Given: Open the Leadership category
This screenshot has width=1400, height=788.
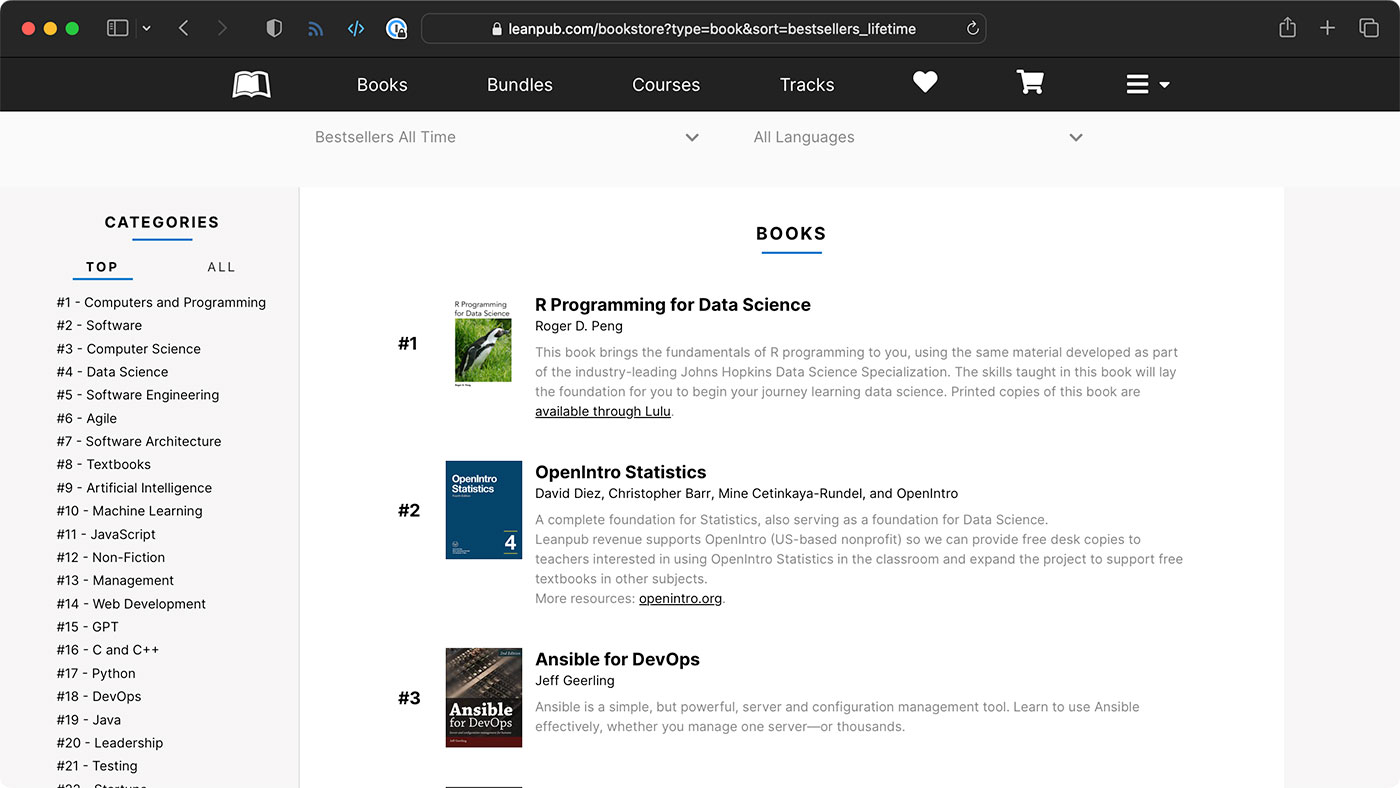Looking at the screenshot, I should (x=109, y=743).
